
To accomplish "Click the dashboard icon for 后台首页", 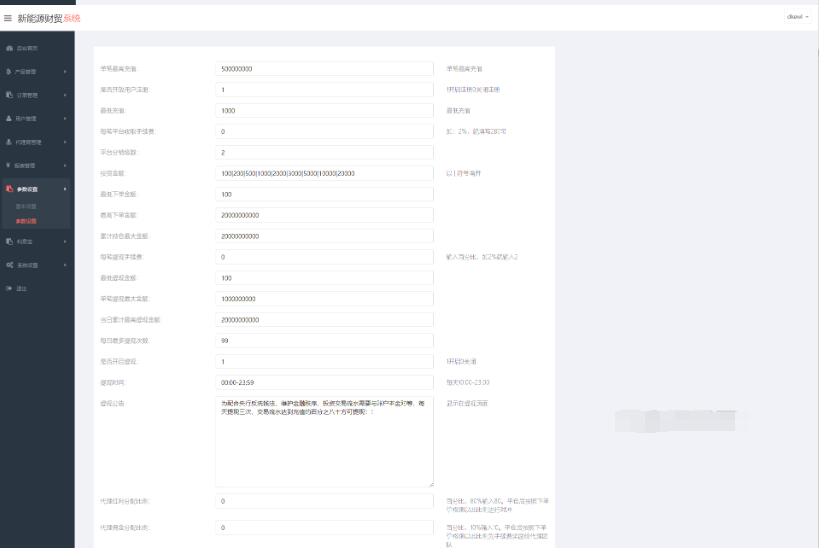I will tap(9, 48).
